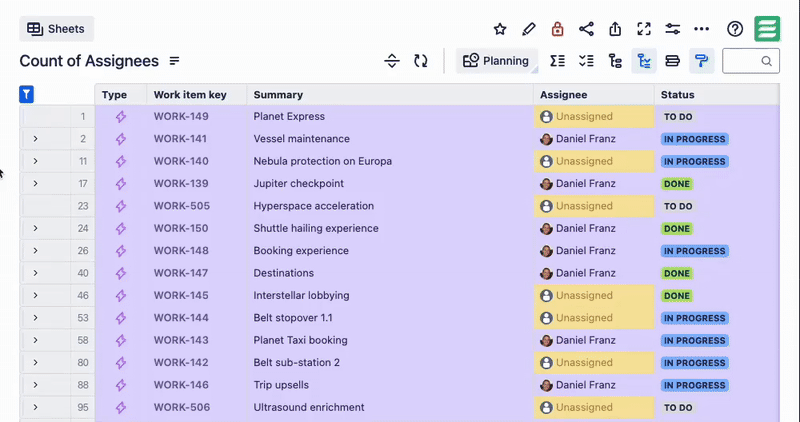Expand row 17 Jupiter checkpoint
The height and width of the screenshot is (422, 800).
pos(35,183)
